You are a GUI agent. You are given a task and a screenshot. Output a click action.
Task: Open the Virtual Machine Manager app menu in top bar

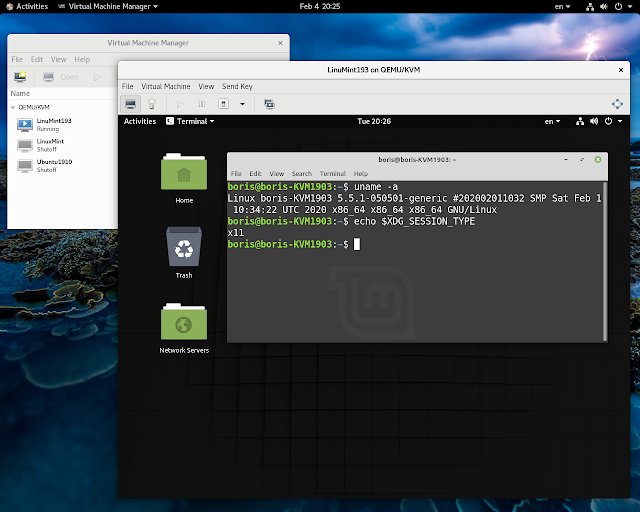(x=108, y=7)
